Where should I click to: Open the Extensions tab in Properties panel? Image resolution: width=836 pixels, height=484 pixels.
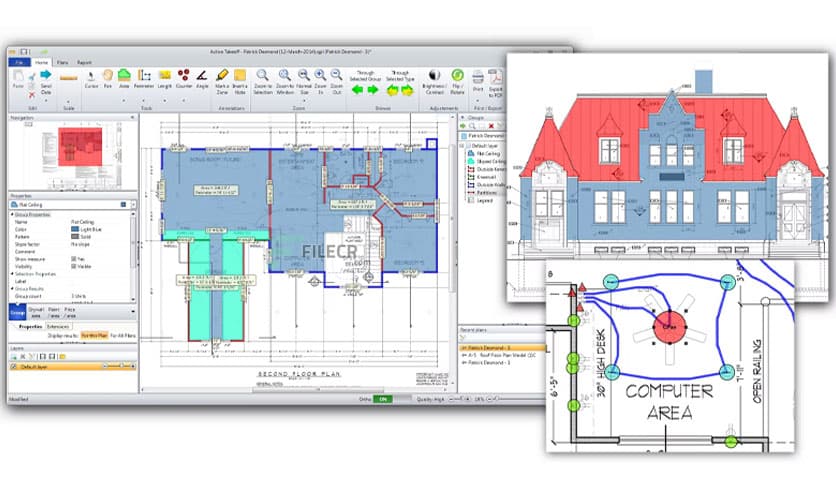[x=58, y=326]
